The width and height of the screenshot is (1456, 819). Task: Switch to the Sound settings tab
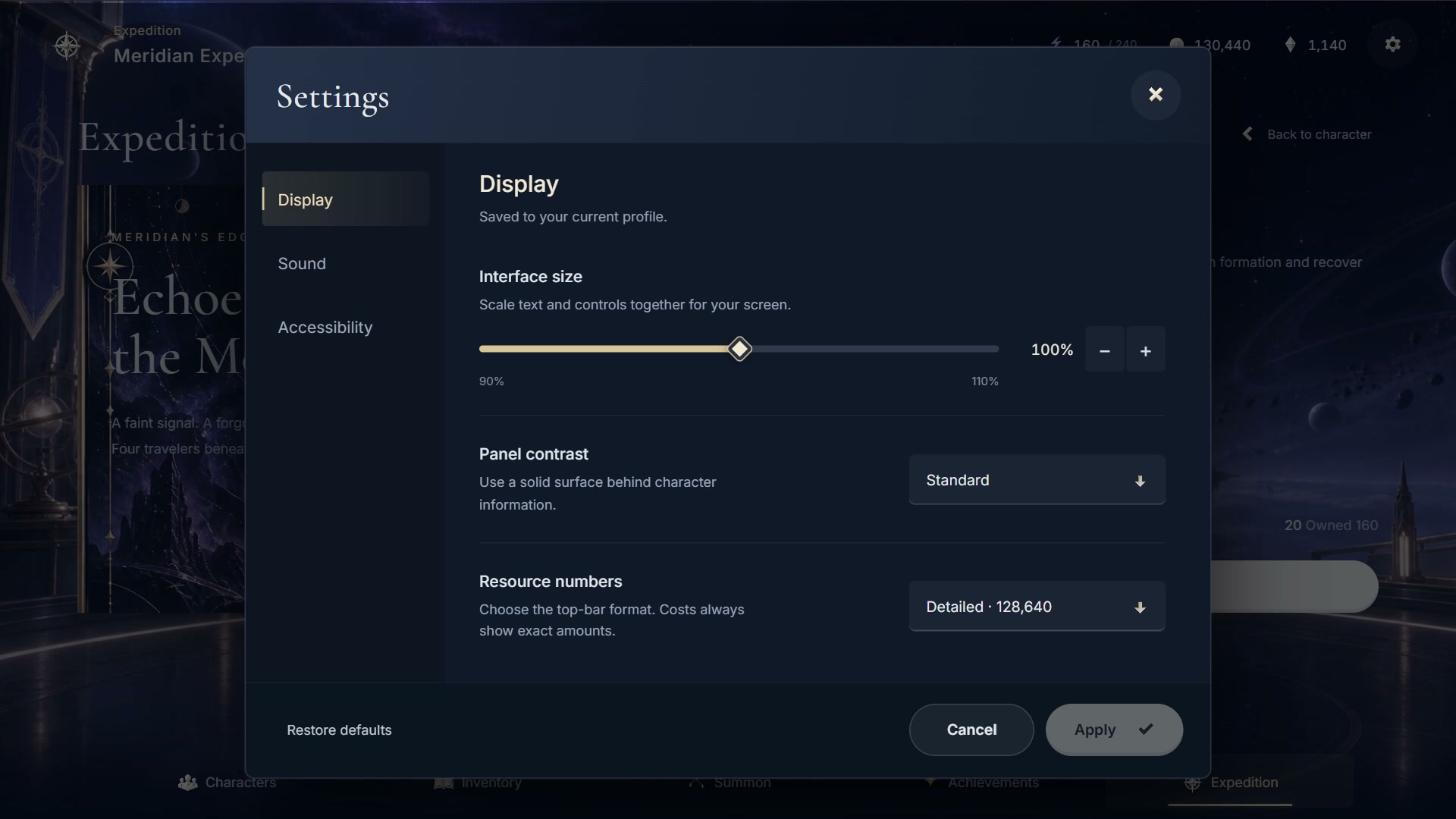coord(346,263)
